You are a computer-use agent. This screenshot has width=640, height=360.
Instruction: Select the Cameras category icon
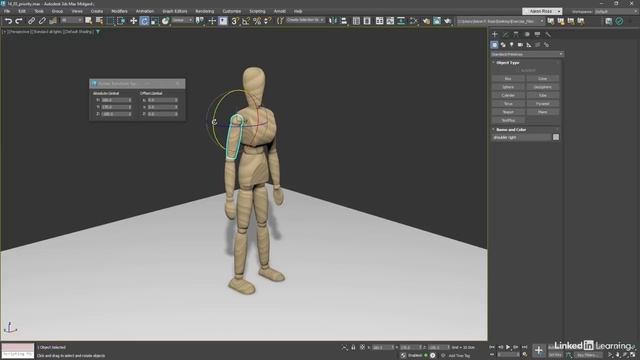click(x=520, y=44)
